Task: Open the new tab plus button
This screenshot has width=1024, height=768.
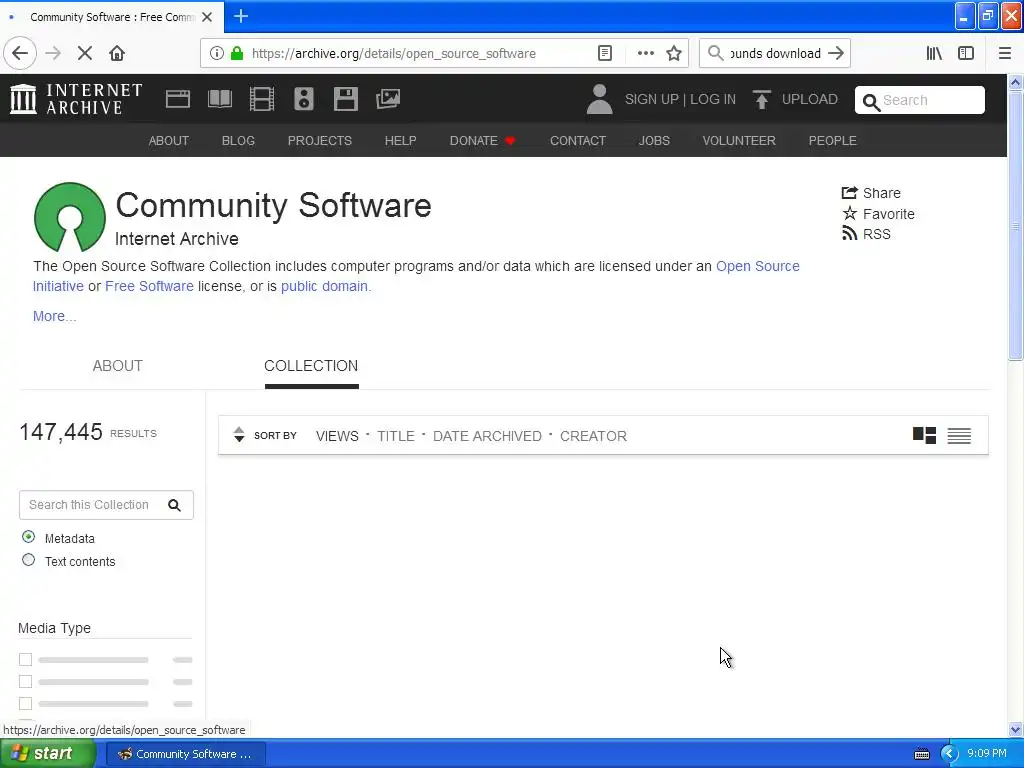Action: point(241,16)
